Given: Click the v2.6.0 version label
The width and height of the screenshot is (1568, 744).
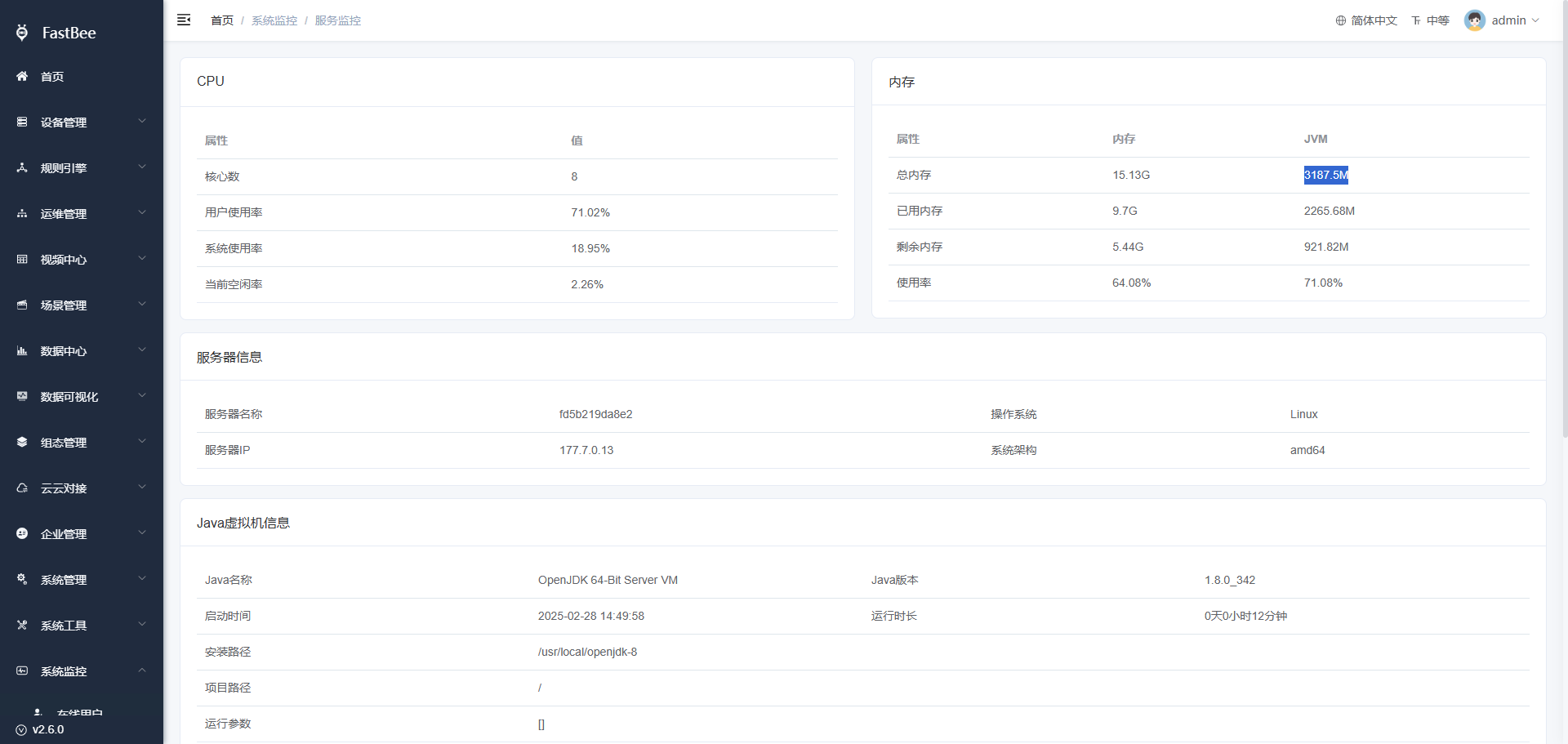Looking at the screenshot, I should [x=48, y=730].
